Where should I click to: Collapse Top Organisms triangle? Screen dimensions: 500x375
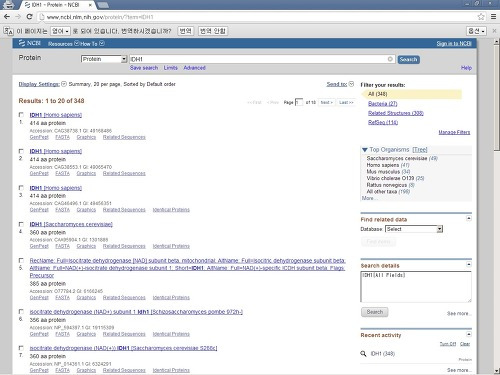pyautogui.click(x=365, y=150)
